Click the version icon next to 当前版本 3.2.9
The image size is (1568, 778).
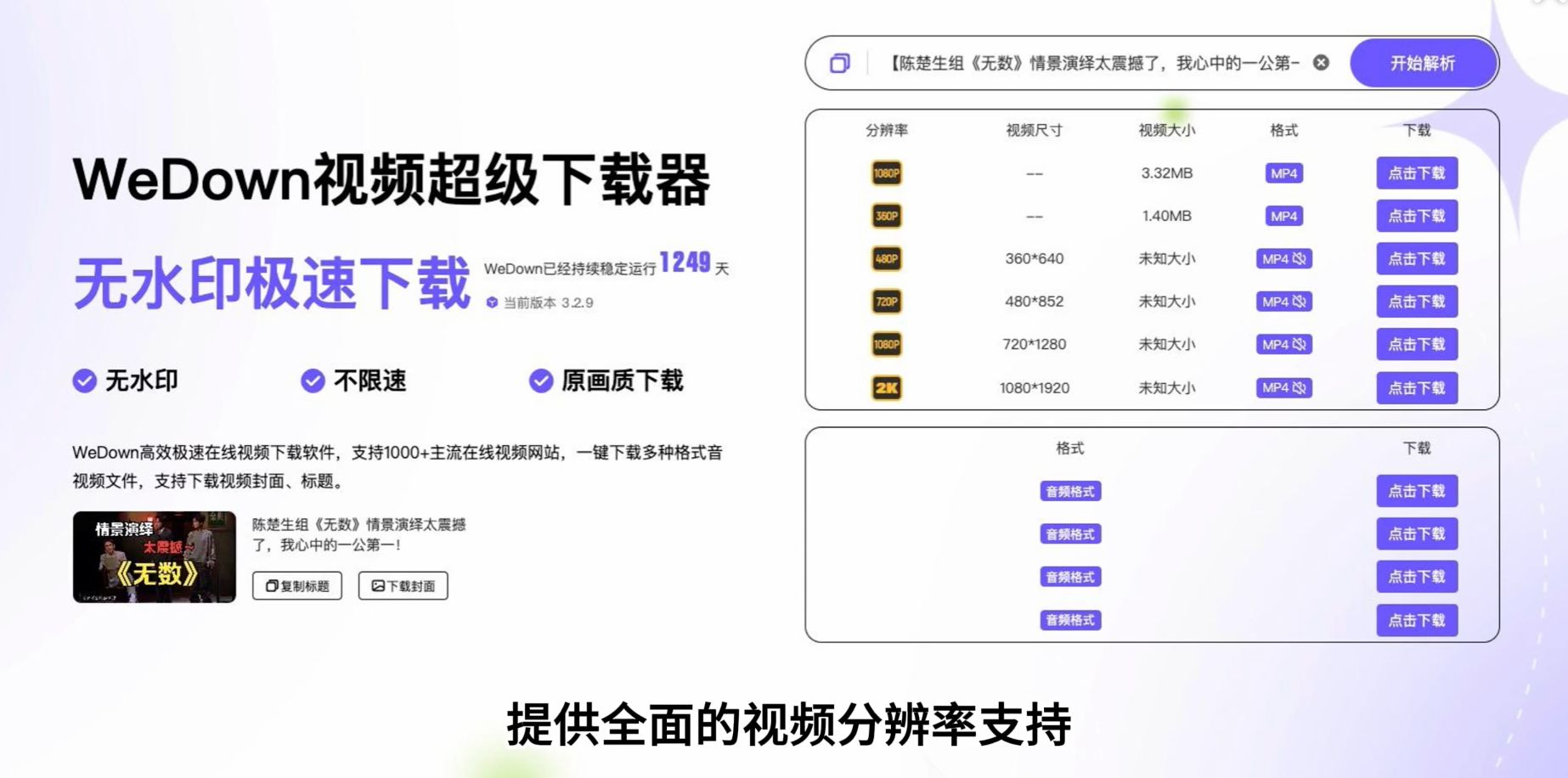(492, 302)
